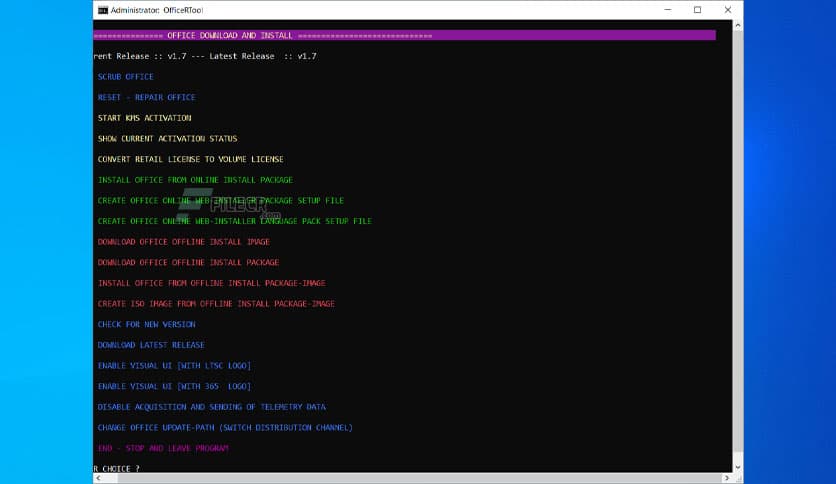Viewport: 836px width, 484px height.
Task: Select the SCRUB OFFICE option
Action: pos(126,77)
